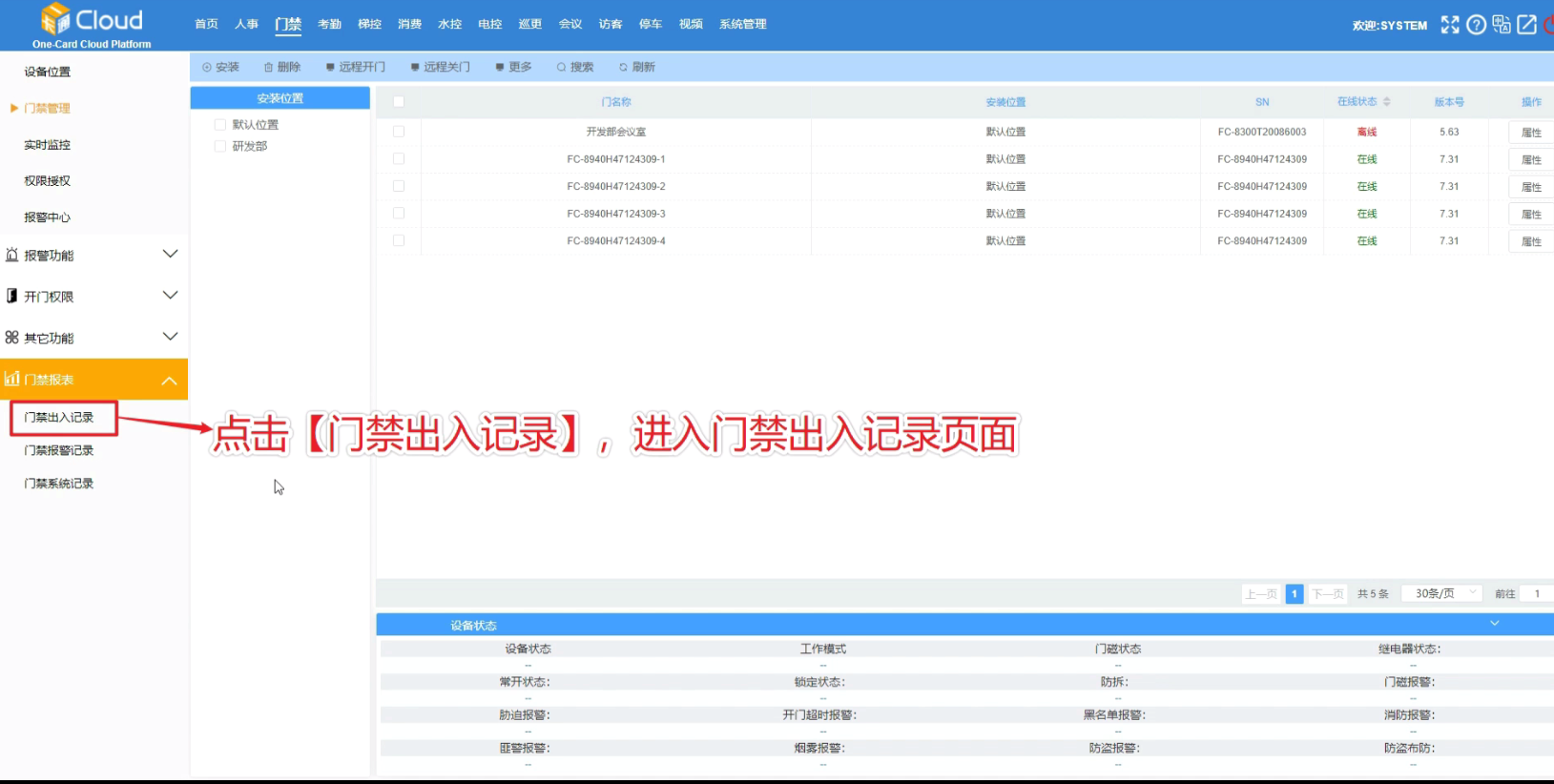Click the language translation icon
The width and height of the screenshot is (1554, 784).
point(1502,25)
